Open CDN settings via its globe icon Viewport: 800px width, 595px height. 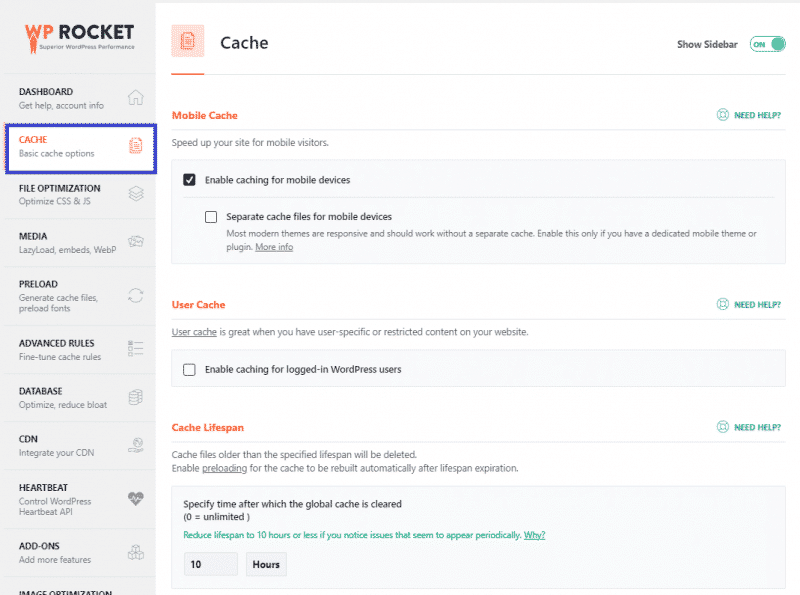click(x=137, y=447)
